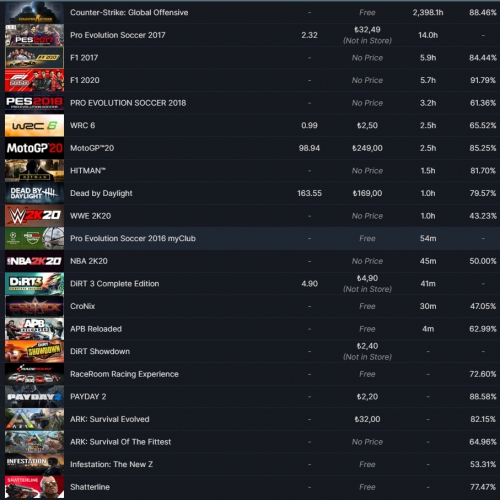Click the MotoGP™20 title text
The image size is (500, 500).
point(92,148)
